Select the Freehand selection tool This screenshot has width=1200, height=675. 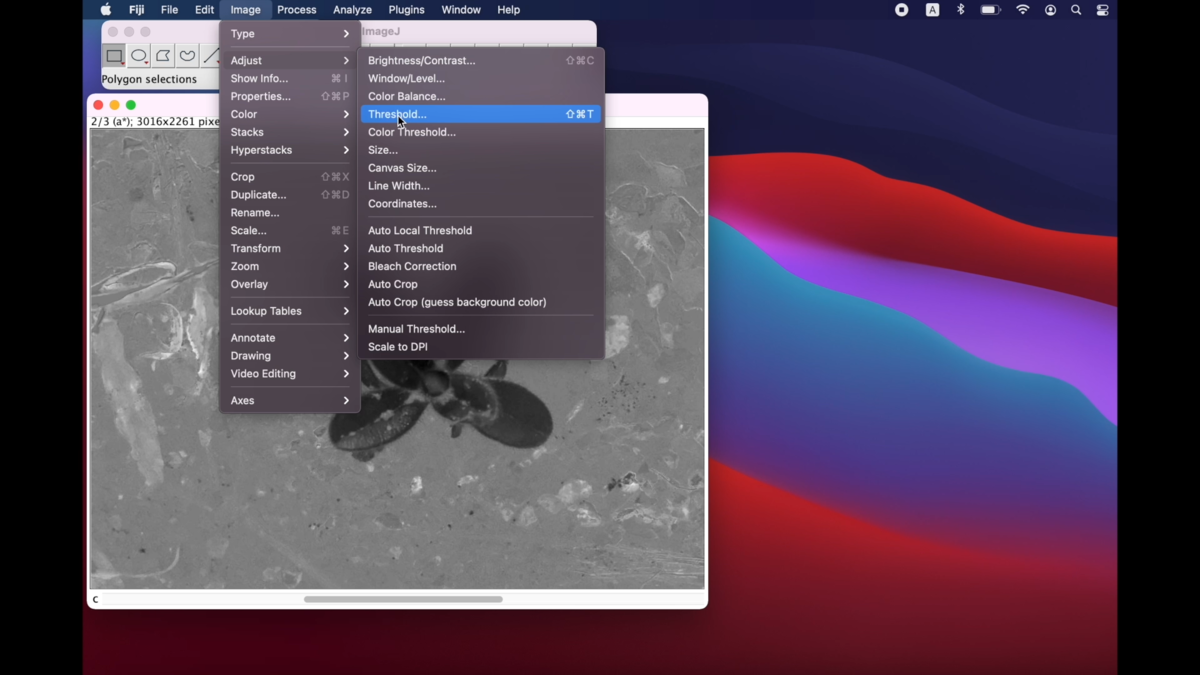coord(187,56)
